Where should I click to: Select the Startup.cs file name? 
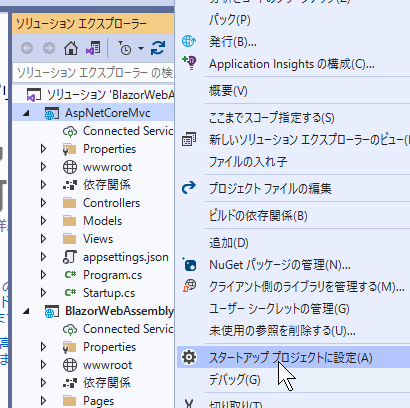pyautogui.click(x=109, y=293)
